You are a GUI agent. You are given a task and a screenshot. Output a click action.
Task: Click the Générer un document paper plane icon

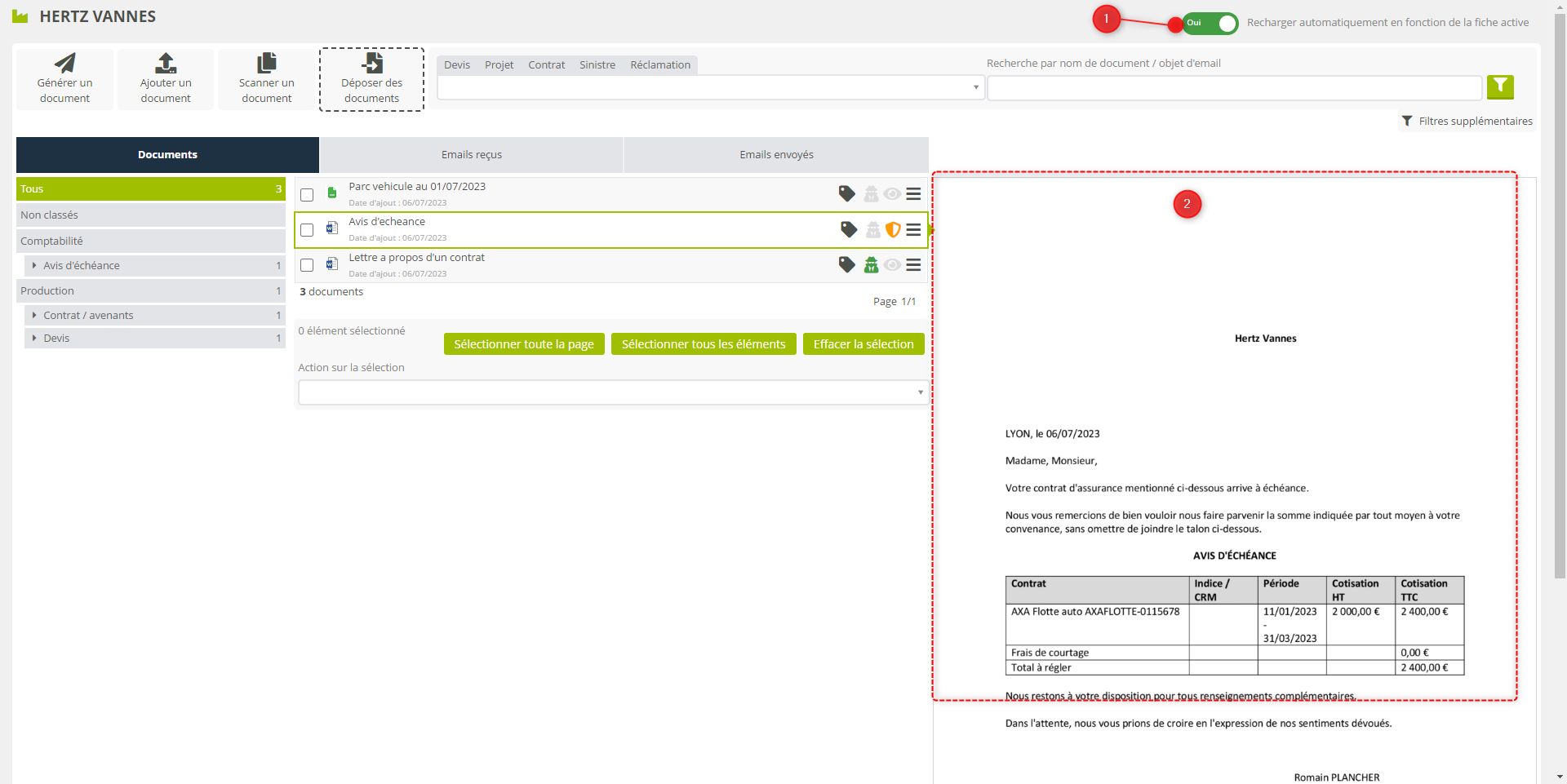[x=64, y=64]
